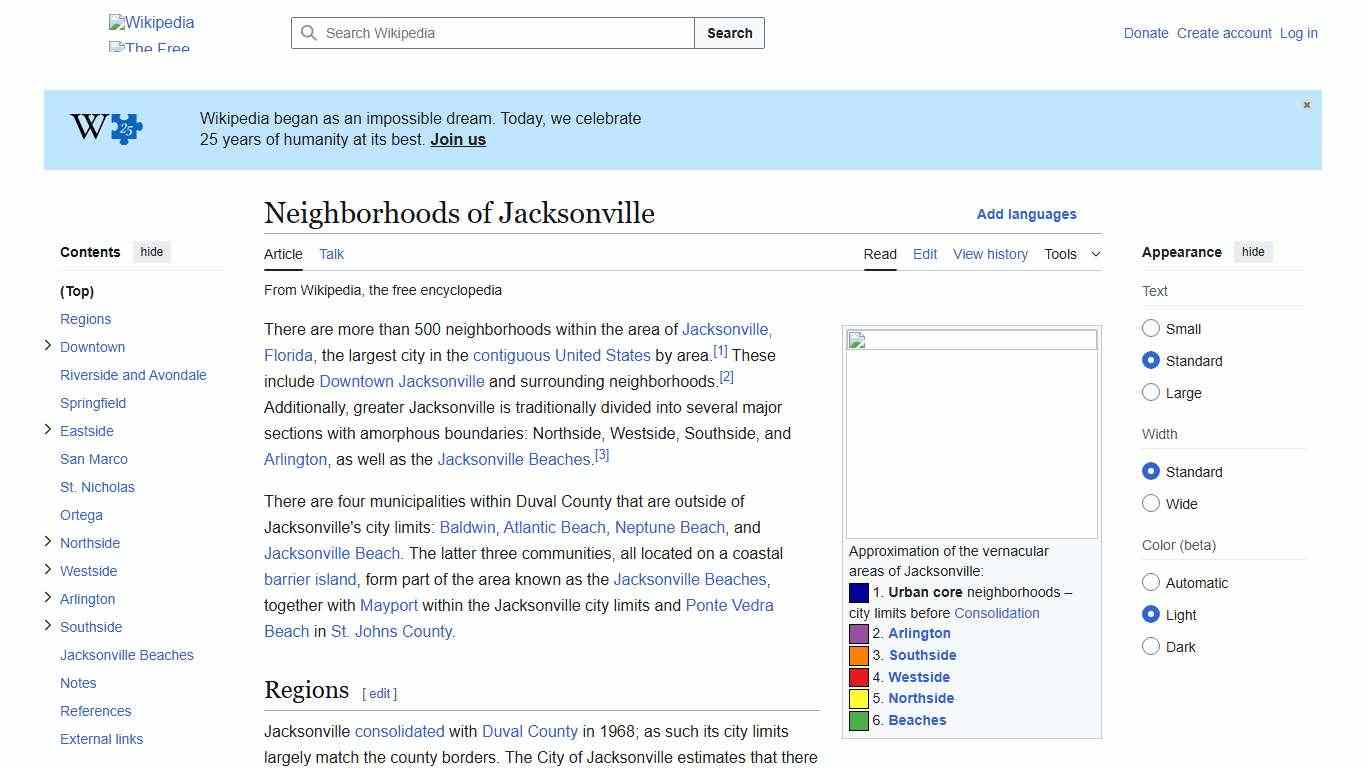This screenshot has width=1366, height=768.
Task: Expand the Arlington section in Contents
Action: pos(47,598)
